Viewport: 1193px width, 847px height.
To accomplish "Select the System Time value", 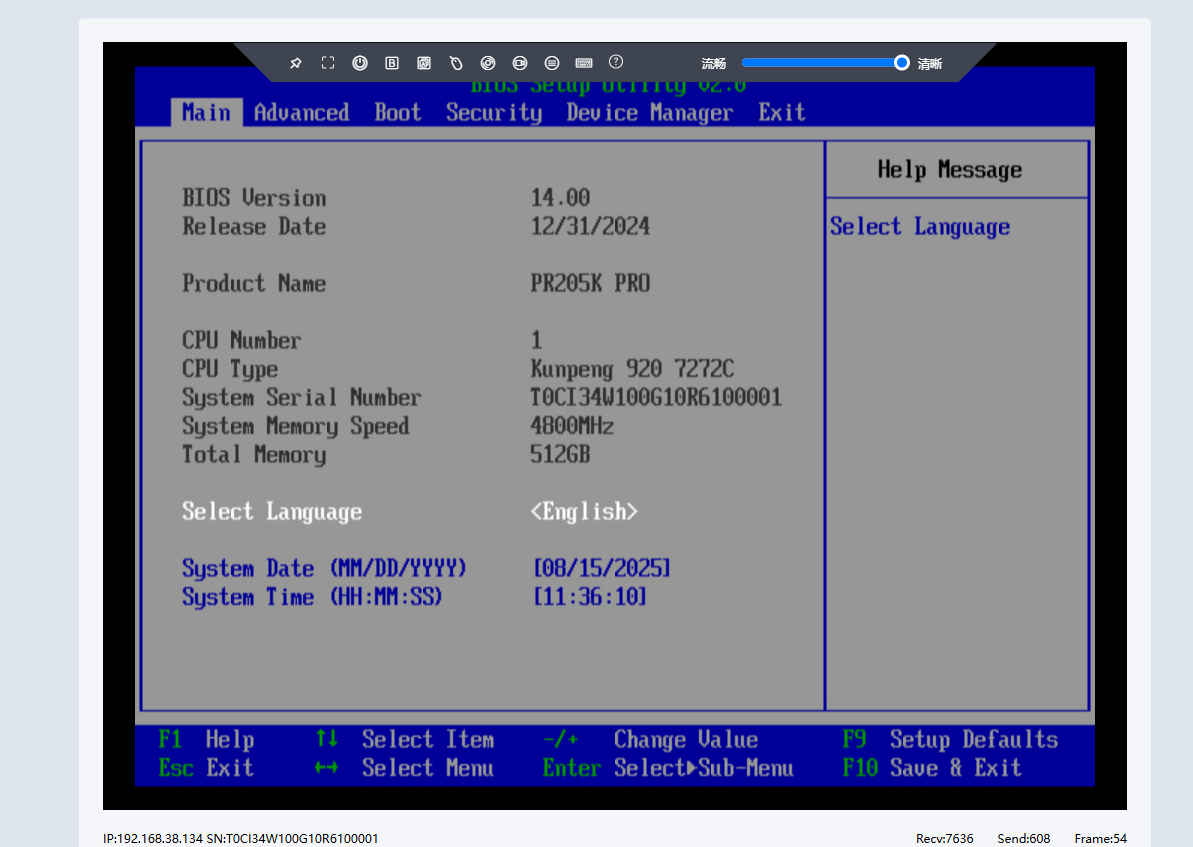I will pyautogui.click(x=589, y=597).
